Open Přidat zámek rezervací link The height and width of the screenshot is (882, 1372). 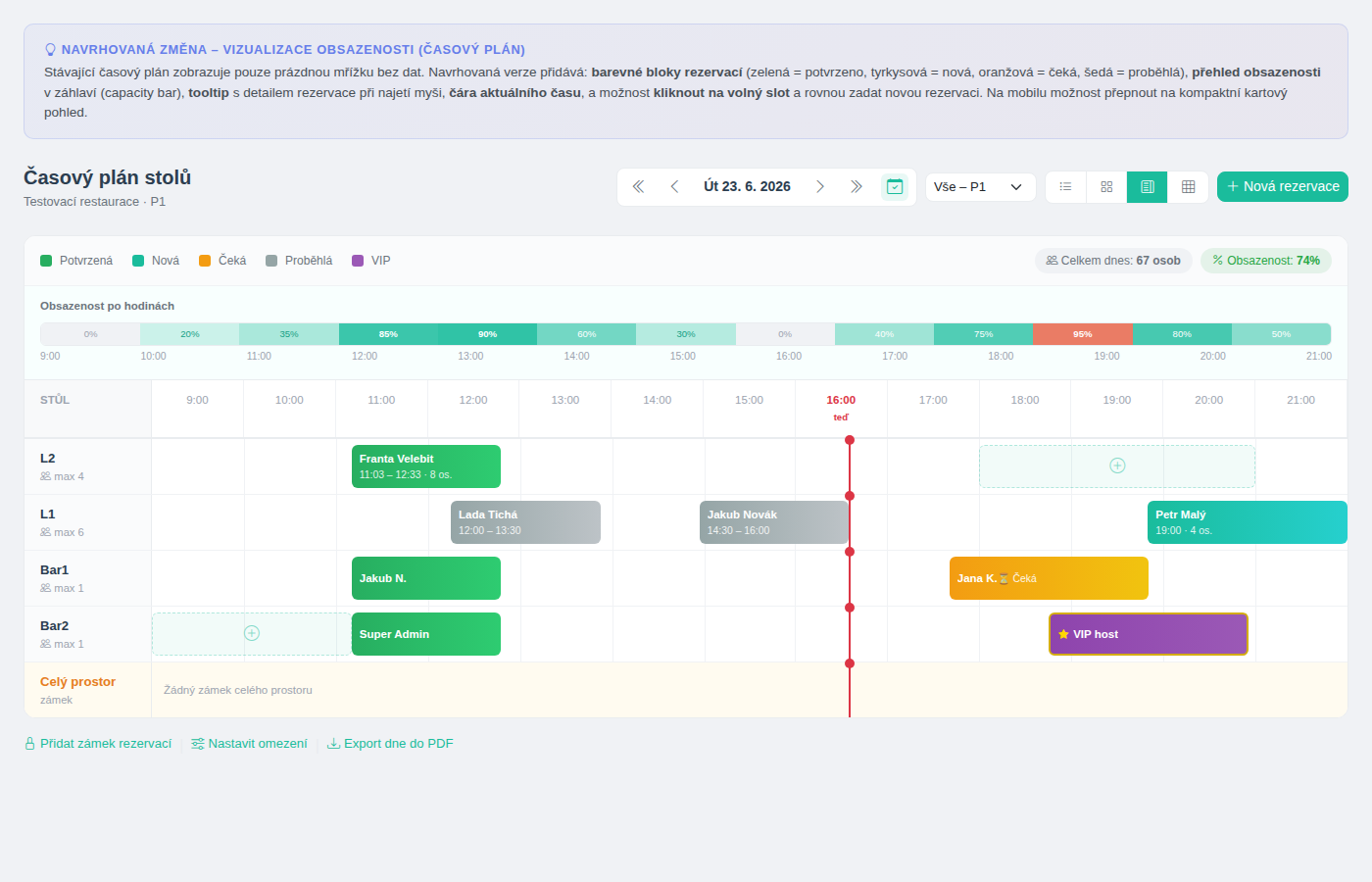point(98,744)
